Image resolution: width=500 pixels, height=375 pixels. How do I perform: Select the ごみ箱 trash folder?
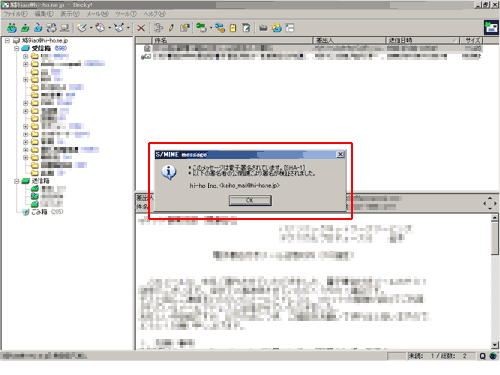(x=39, y=212)
